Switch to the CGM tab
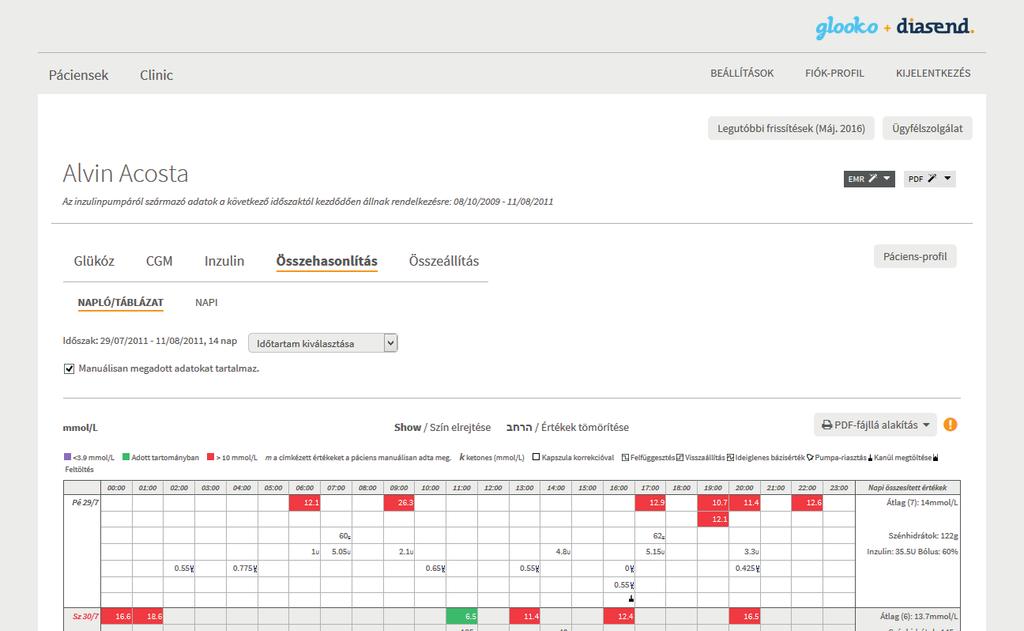The height and width of the screenshot is (631, 1024). click(159, 261)
